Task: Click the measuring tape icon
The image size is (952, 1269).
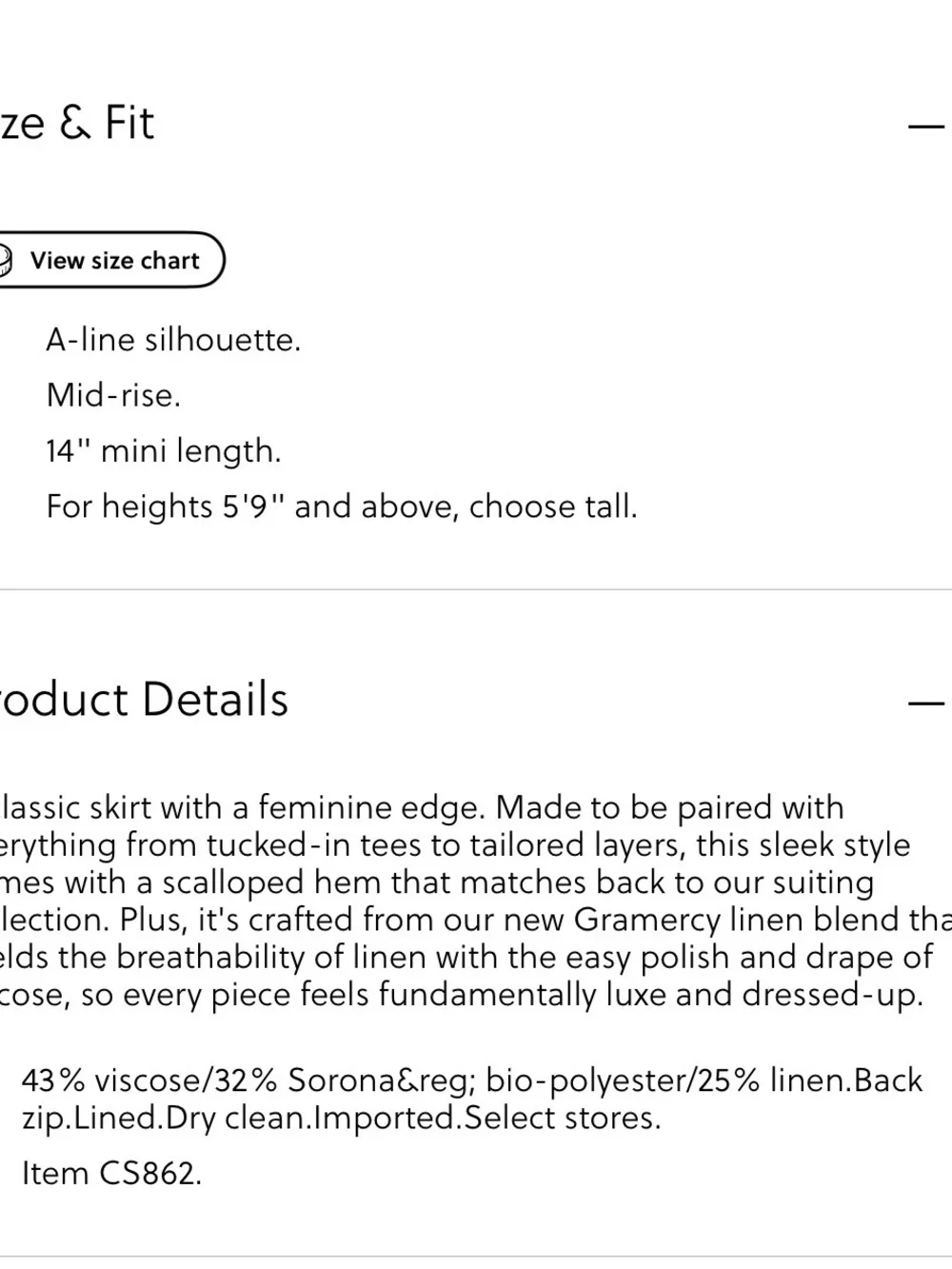Action: click(x=5, y=260)
